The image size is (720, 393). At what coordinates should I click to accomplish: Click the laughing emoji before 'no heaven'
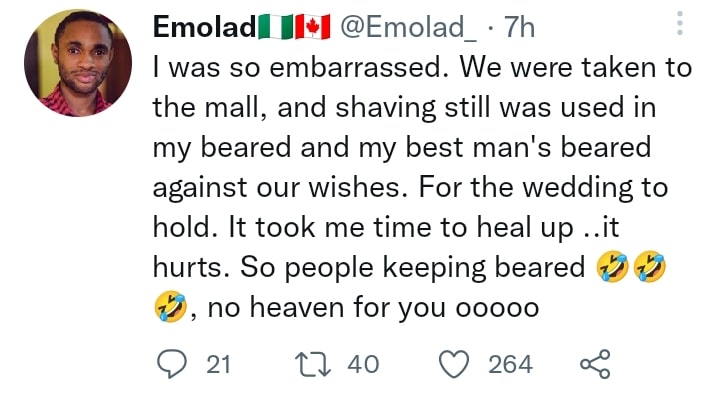pyautogui.click(x=170, y=306)
